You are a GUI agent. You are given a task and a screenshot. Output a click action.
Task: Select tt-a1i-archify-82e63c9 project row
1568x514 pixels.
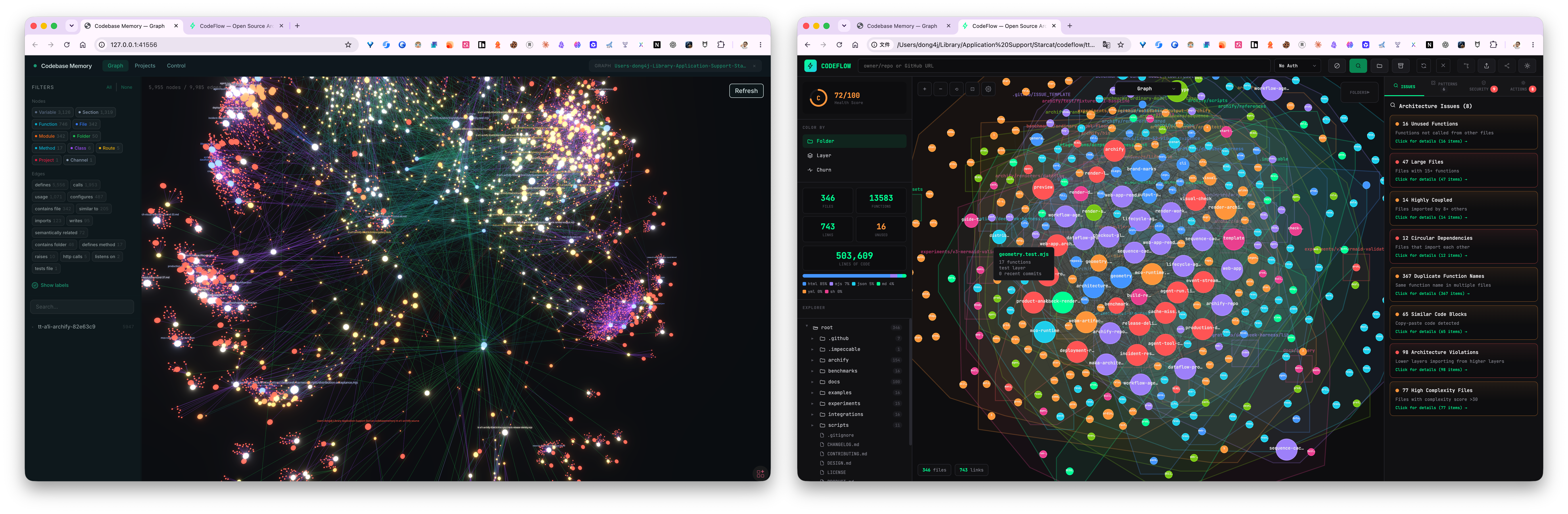(83, 327)
